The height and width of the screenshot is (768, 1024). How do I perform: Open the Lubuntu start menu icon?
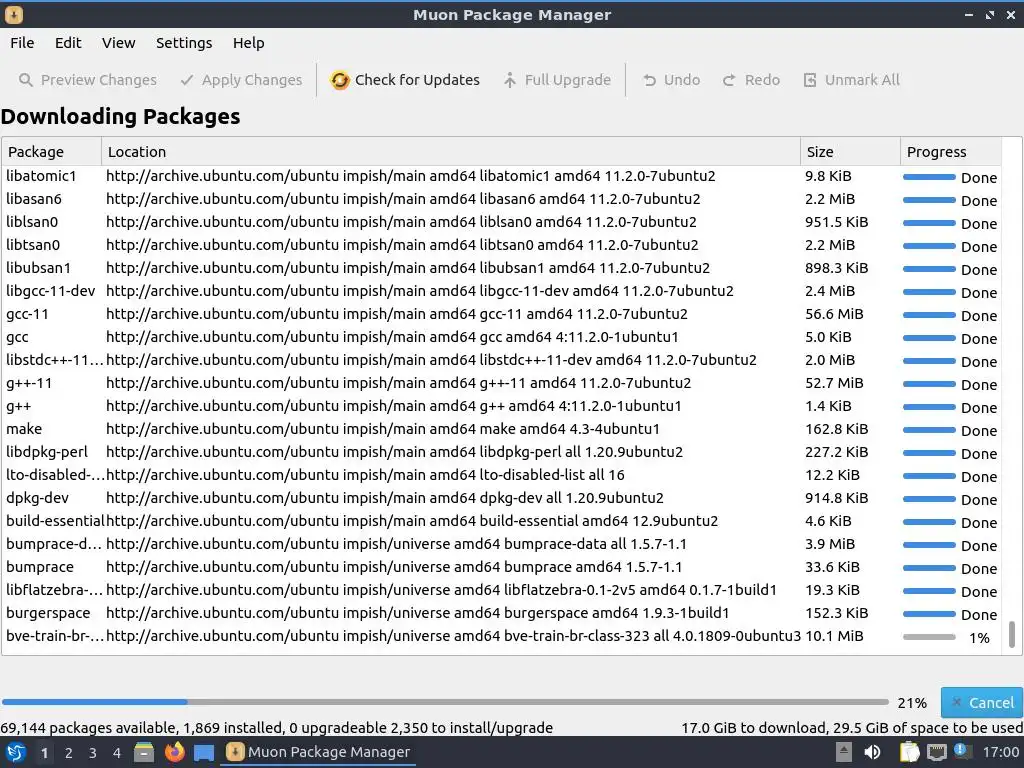(15, 752)
